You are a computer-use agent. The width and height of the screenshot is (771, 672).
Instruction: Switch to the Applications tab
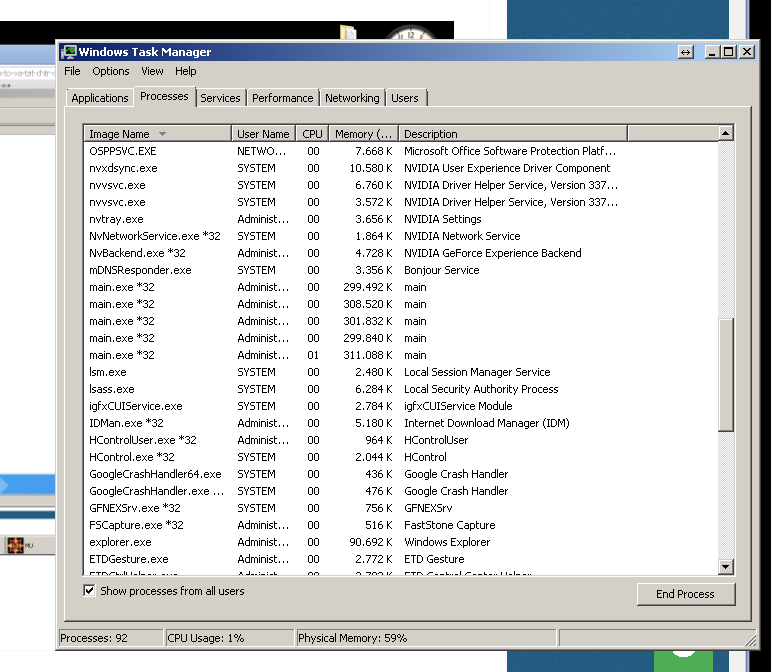tap(100, 98)
